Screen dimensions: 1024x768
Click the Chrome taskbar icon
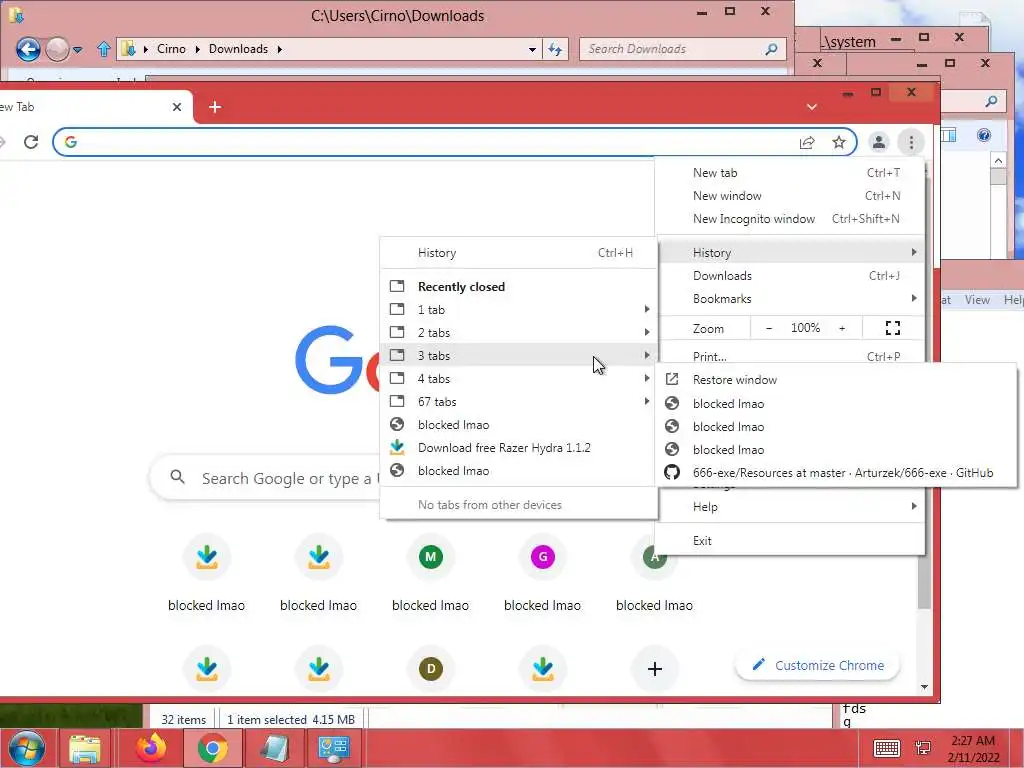tap(212, 748)
